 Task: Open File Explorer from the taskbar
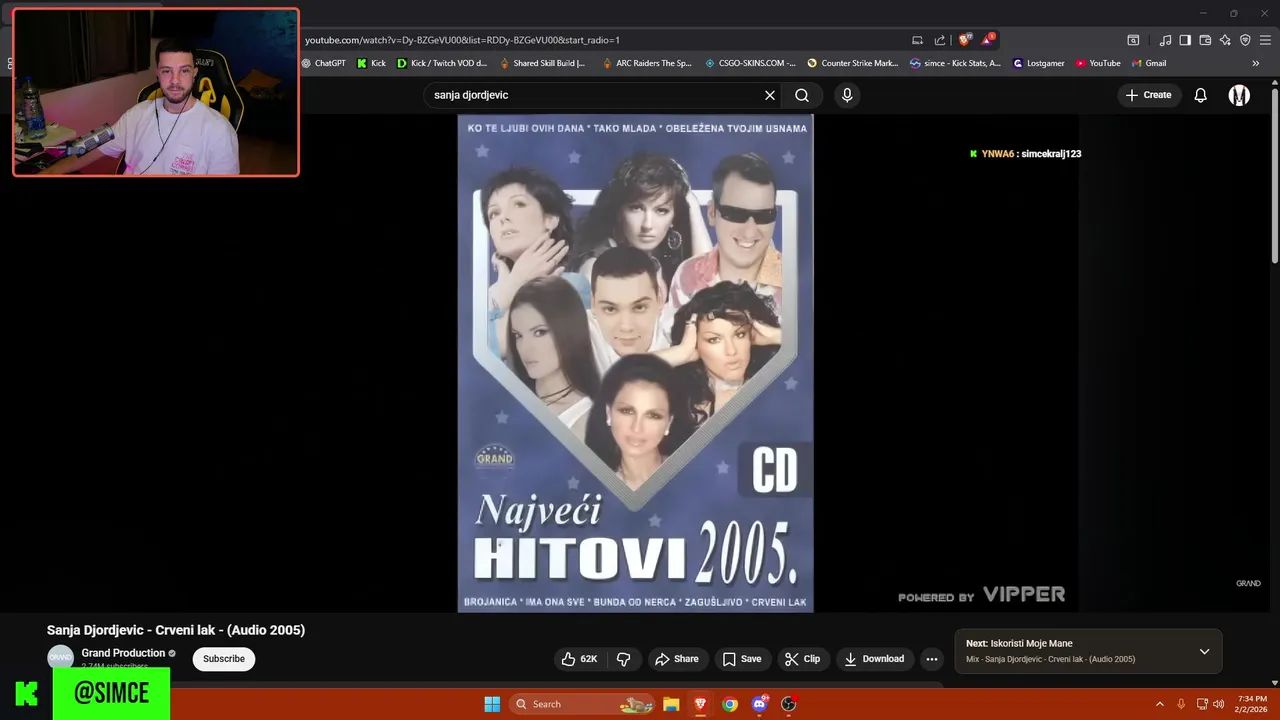coord(671,704)
